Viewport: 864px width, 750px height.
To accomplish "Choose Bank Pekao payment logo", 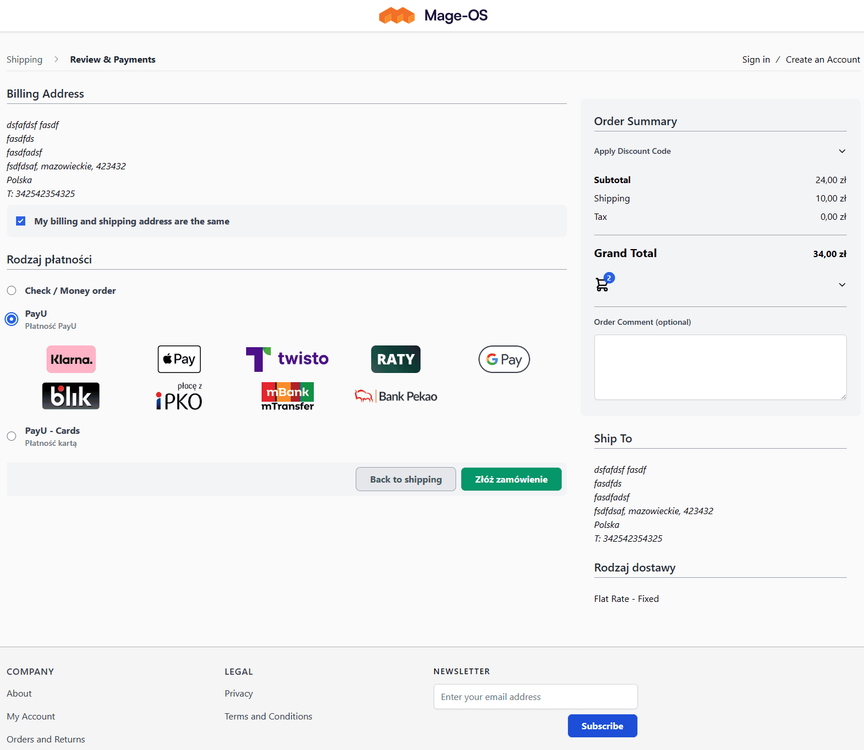I will pyautogui.click(x=396, y=396).
